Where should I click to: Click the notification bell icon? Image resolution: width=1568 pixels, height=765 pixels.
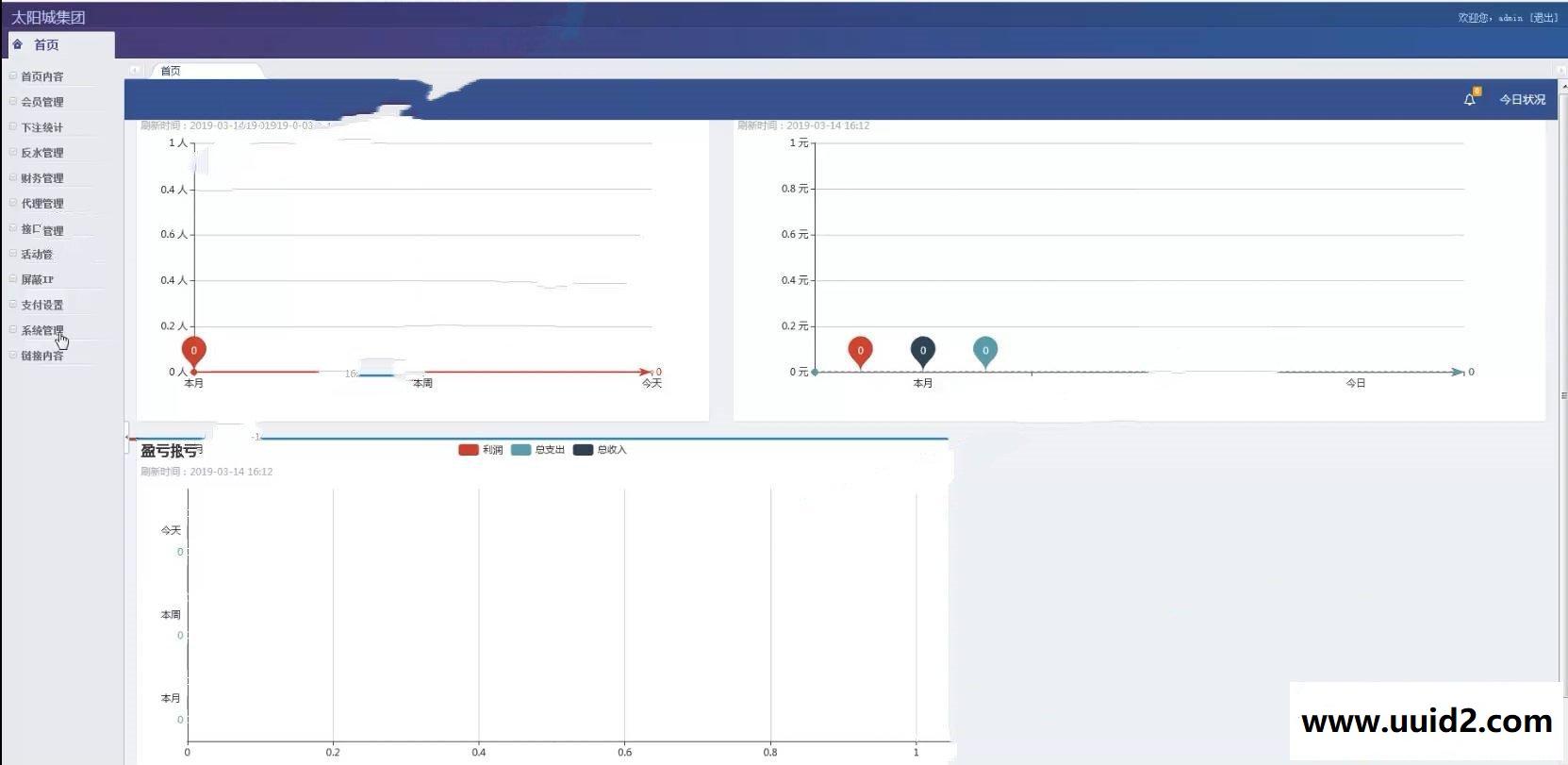point(1469,99)
